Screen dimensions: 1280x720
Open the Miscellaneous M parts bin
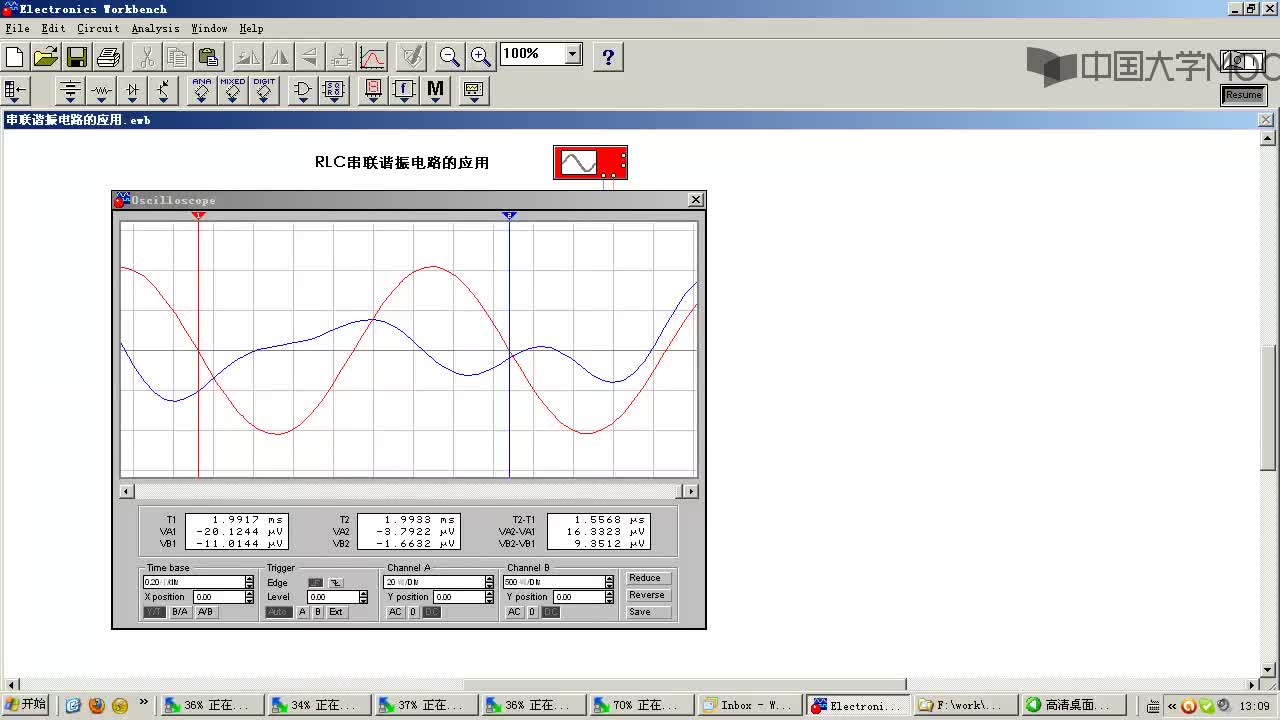pos(435,91)
